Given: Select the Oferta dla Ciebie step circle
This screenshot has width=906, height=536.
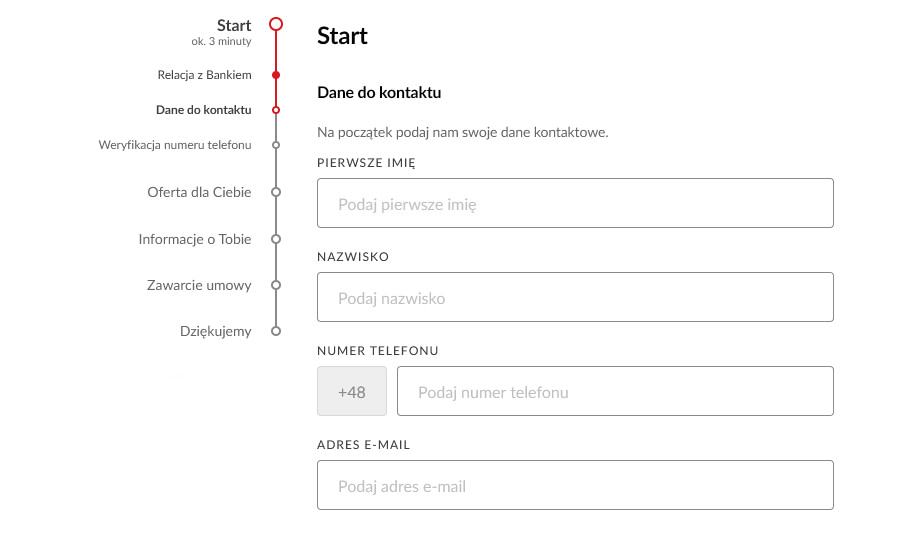Looking at the screenshot, I should pos(276,192).
